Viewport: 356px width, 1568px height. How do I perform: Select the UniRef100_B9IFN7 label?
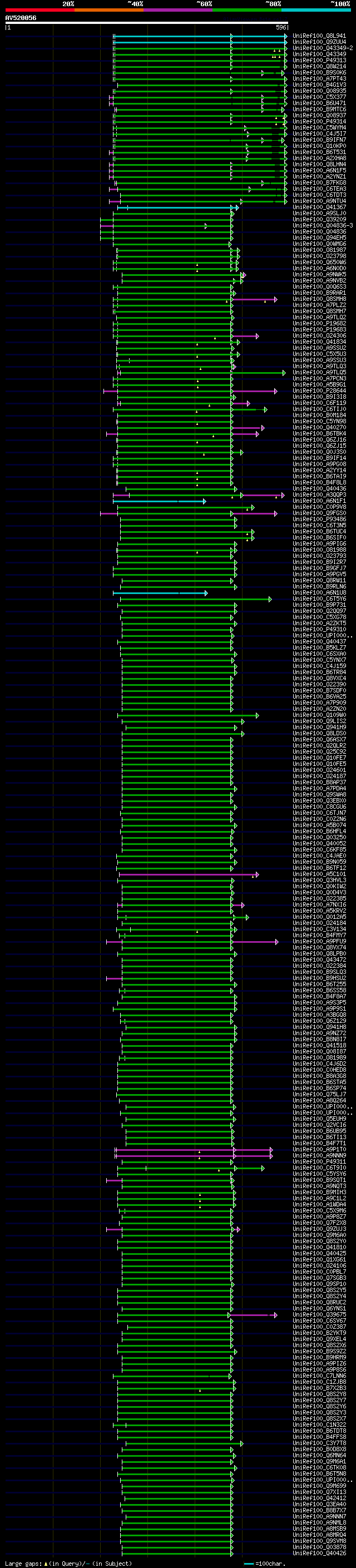pos(319,140)
